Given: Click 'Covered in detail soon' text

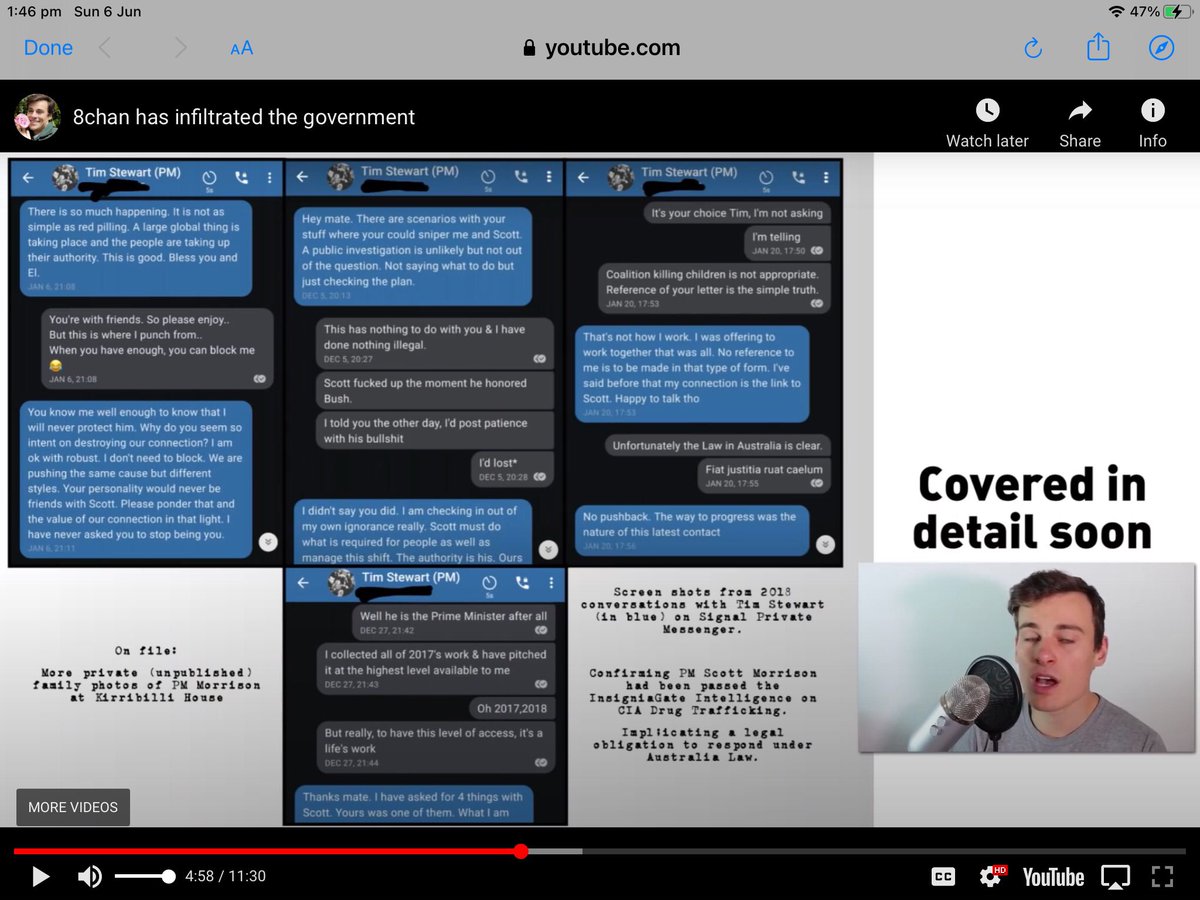Looking at the screenshot, I should point(1032,509).
